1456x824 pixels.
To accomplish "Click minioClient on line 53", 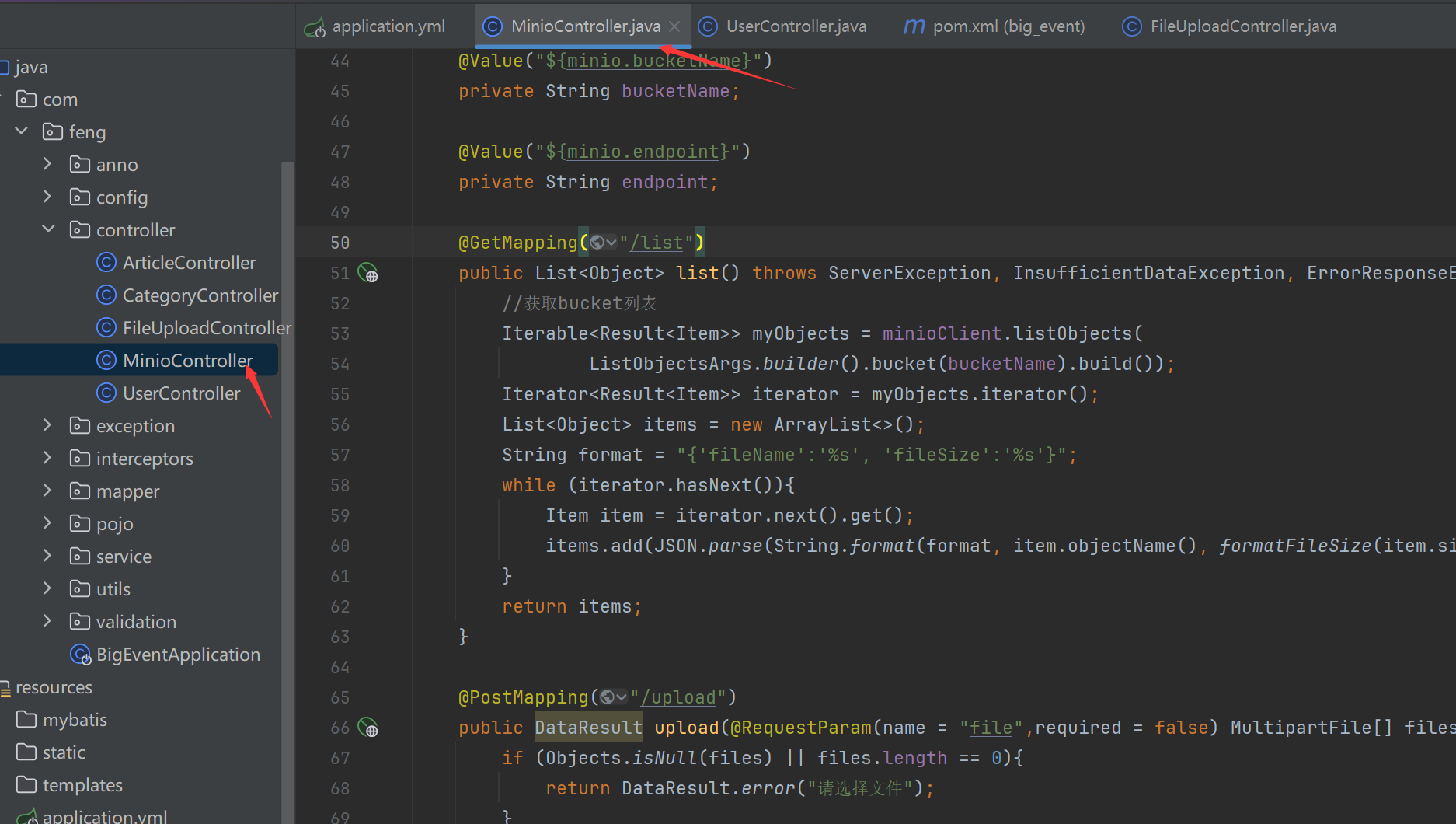I will [942, 333].
